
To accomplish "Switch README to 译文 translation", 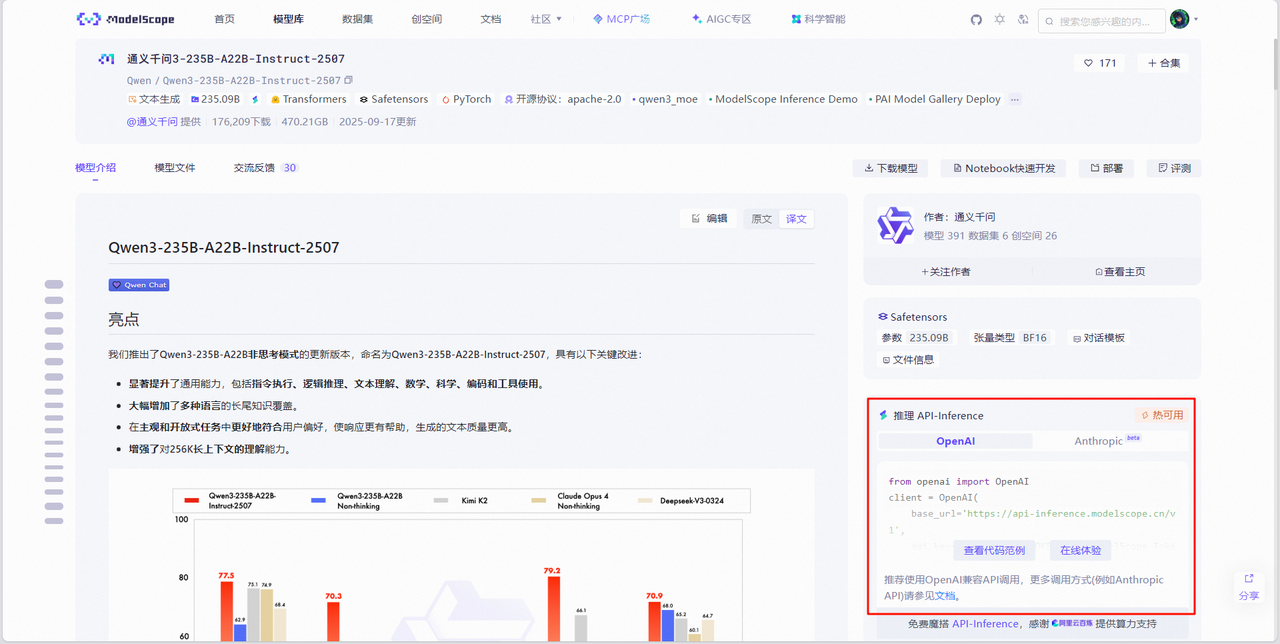I will [796, 219].
